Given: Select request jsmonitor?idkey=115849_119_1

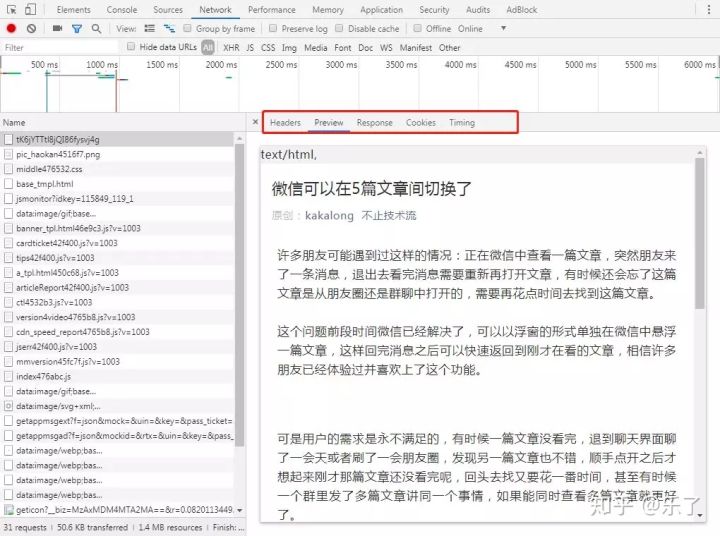Looking at the screenshot, I should (x=117, y=198).
